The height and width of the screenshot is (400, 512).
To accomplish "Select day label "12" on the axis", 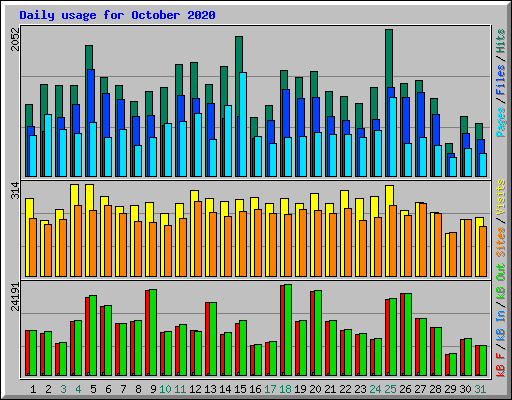I will pos(195,389).
